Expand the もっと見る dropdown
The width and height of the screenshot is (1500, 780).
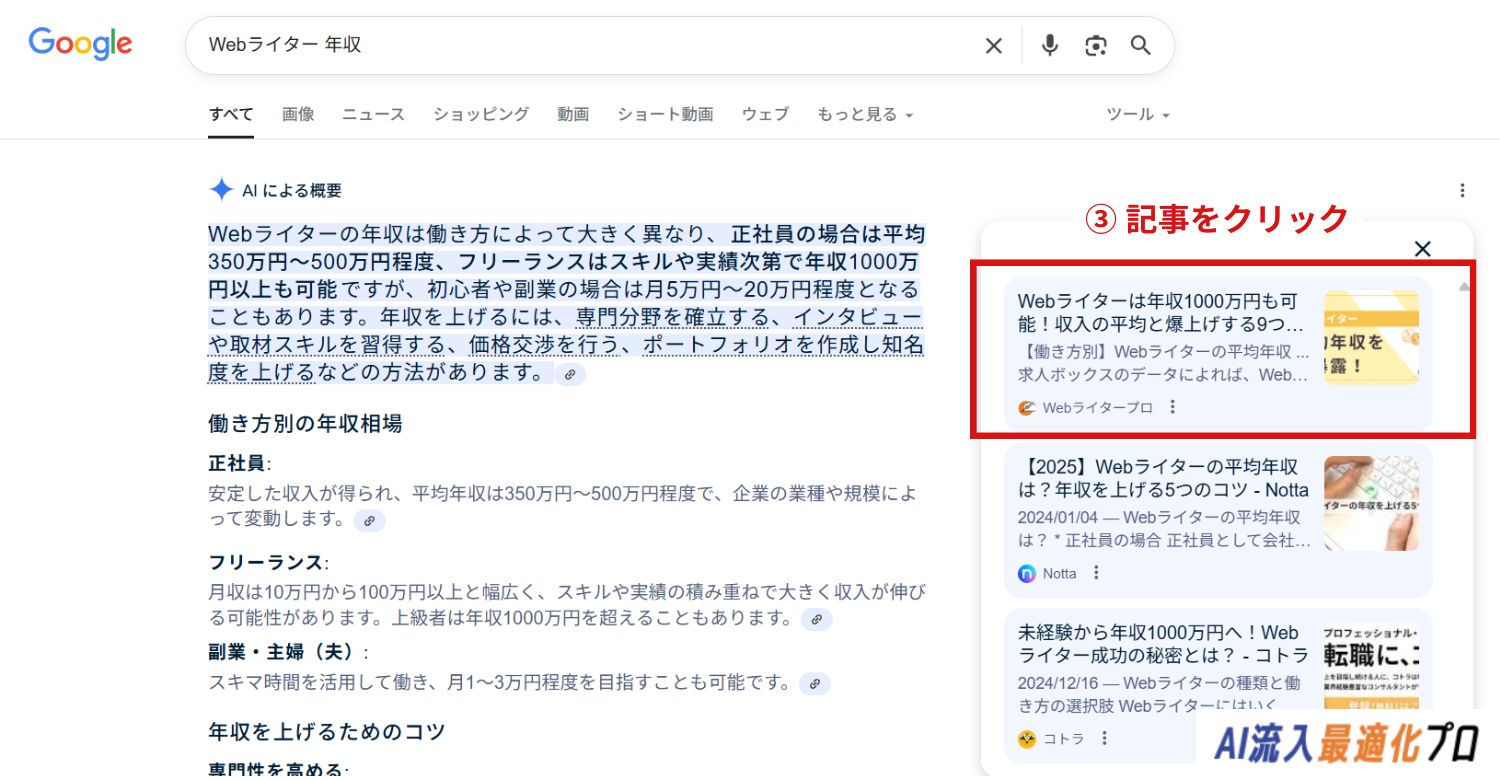(865, 115)
